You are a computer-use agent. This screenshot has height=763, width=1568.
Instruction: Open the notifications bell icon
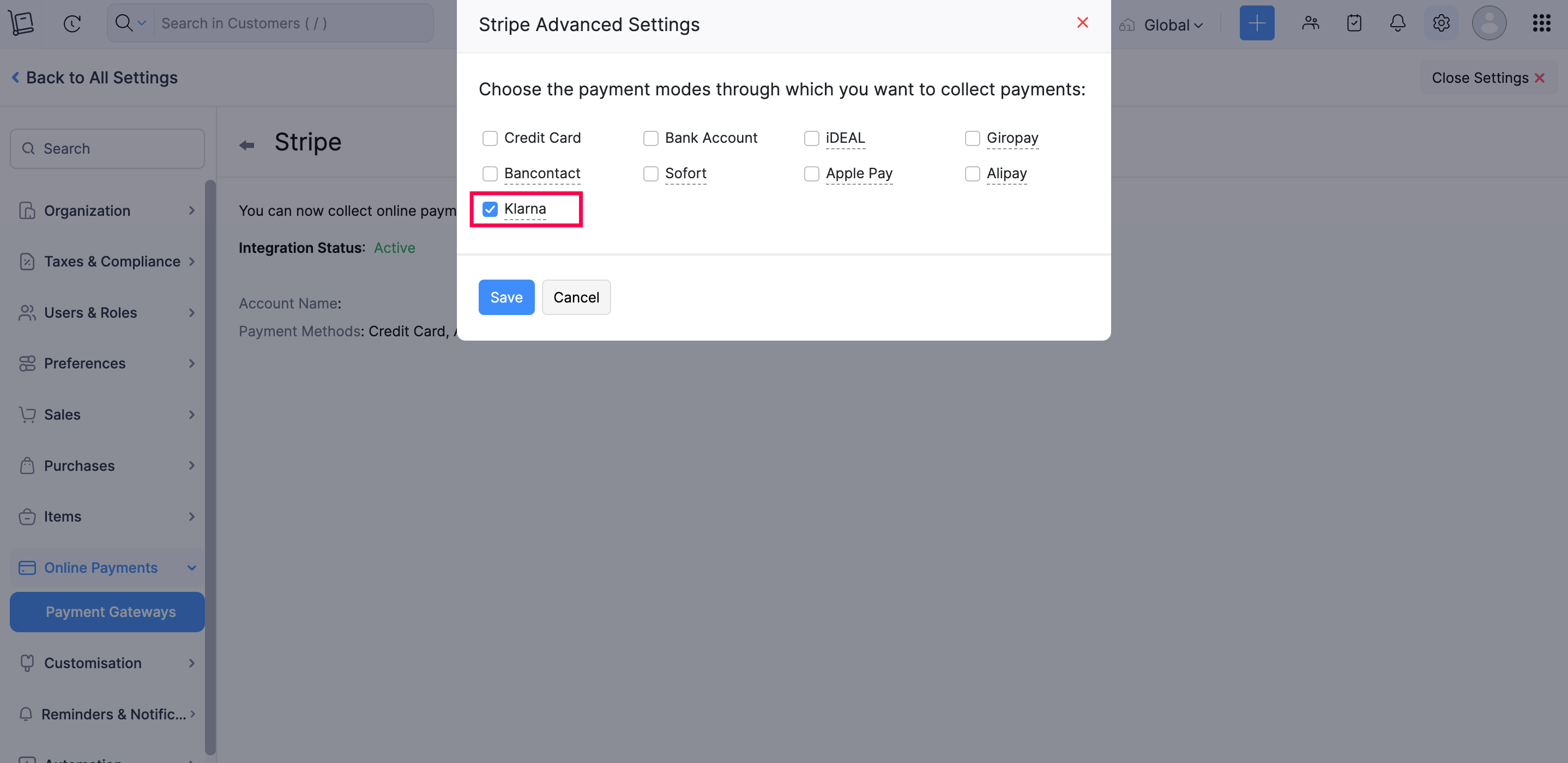coord(1397,24)
